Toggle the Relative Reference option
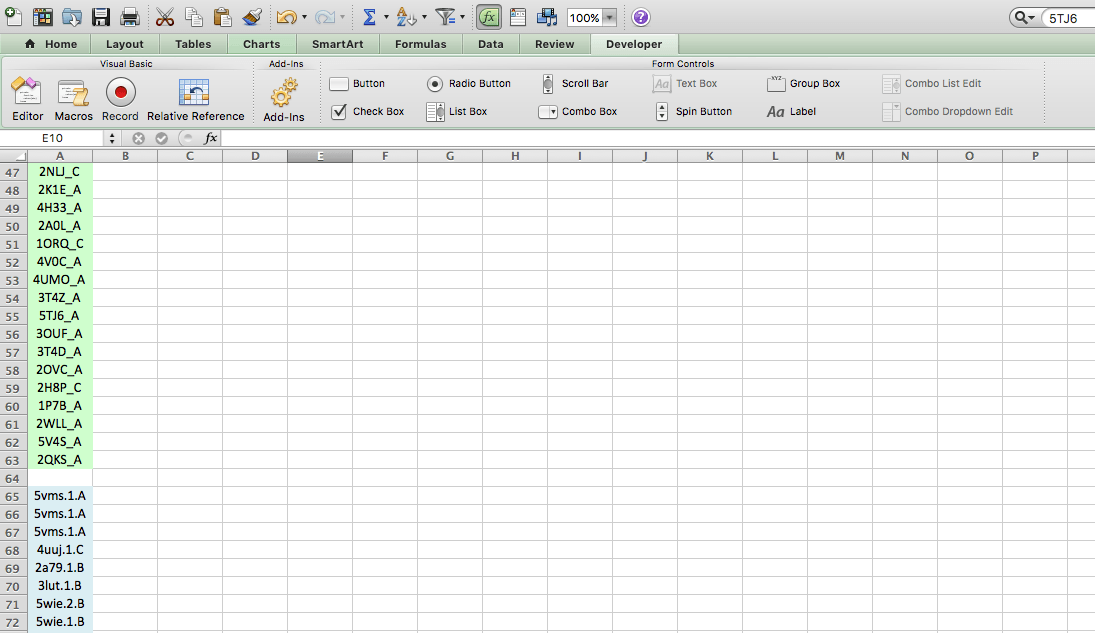 [x=195, y=99]
